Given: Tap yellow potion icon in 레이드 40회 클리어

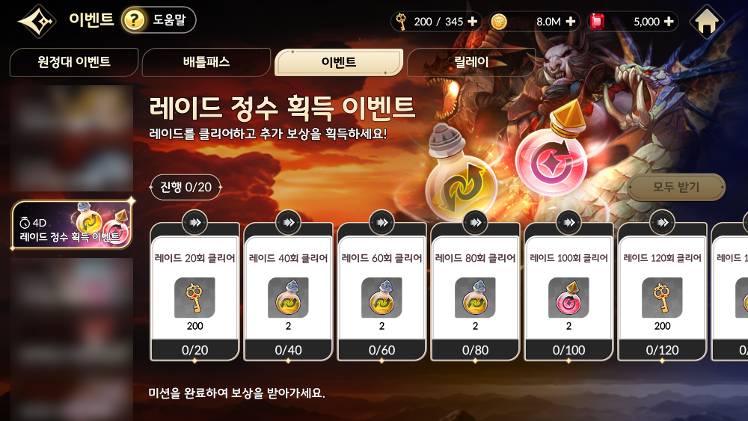Looking at the screenshot, I should tap(288, 298).
